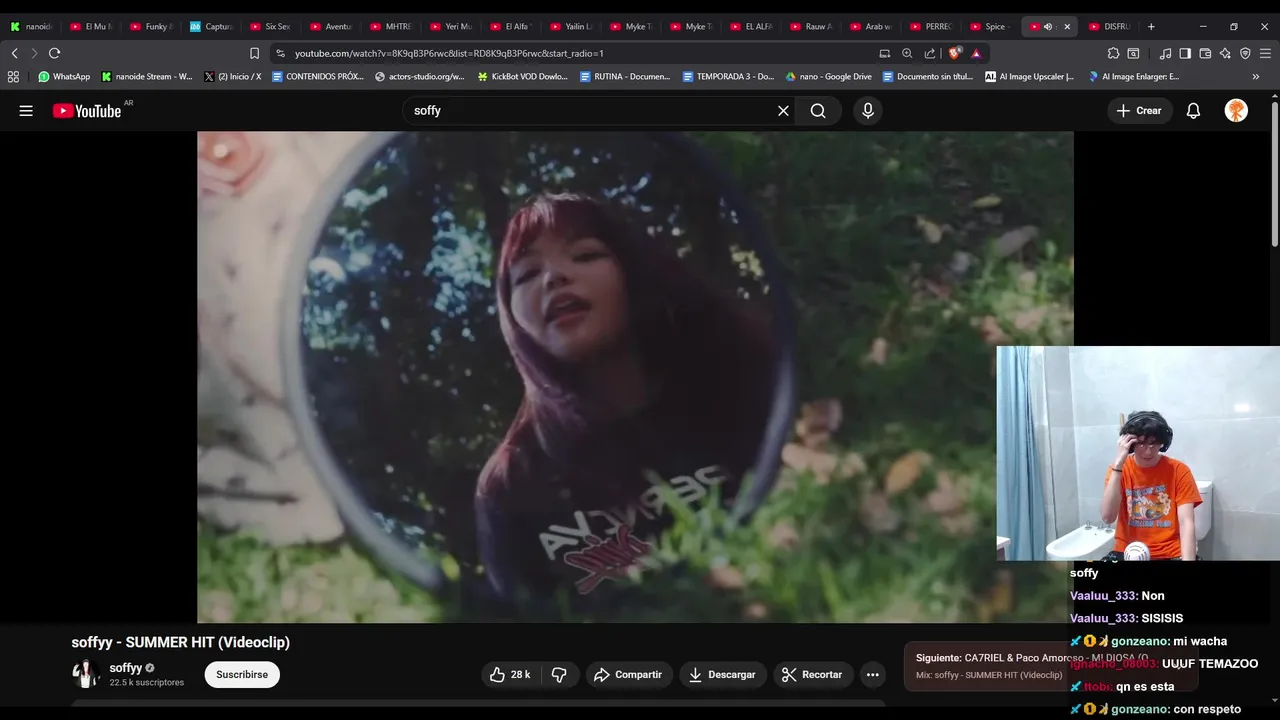Create a clip with Recortar

(812, 675)
